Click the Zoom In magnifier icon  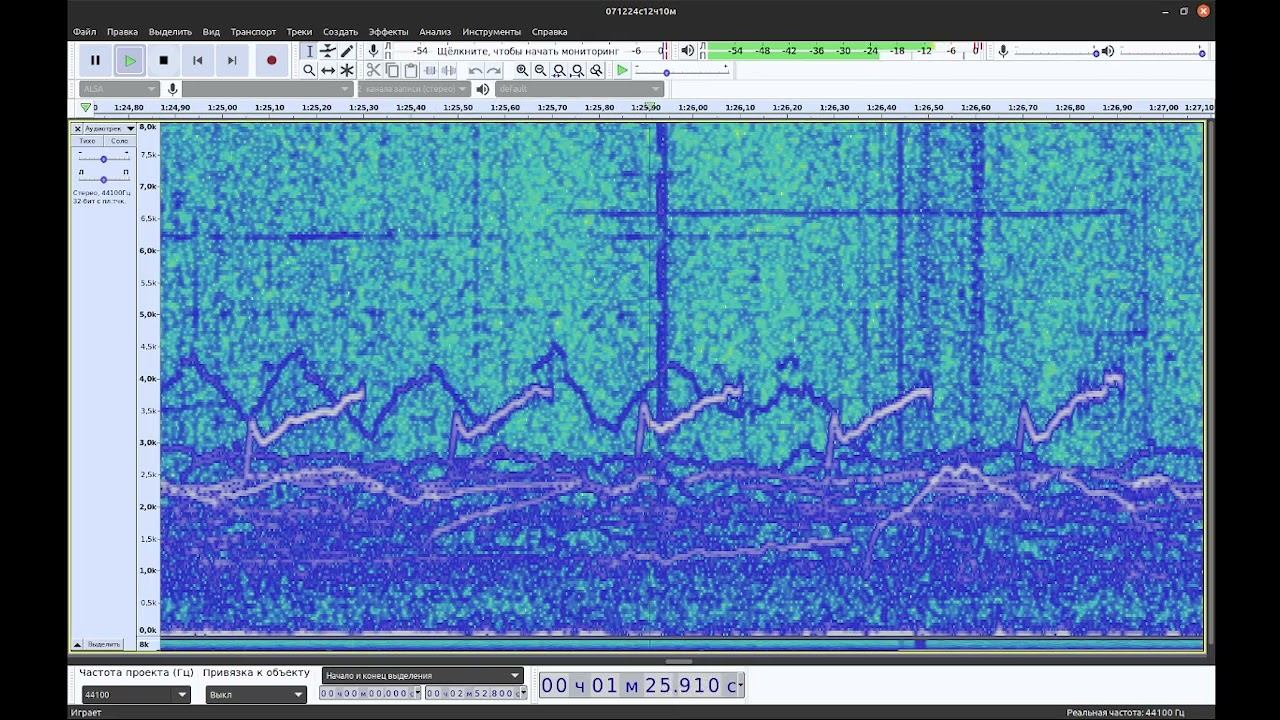pyautogui.click(x=522, y=70)
